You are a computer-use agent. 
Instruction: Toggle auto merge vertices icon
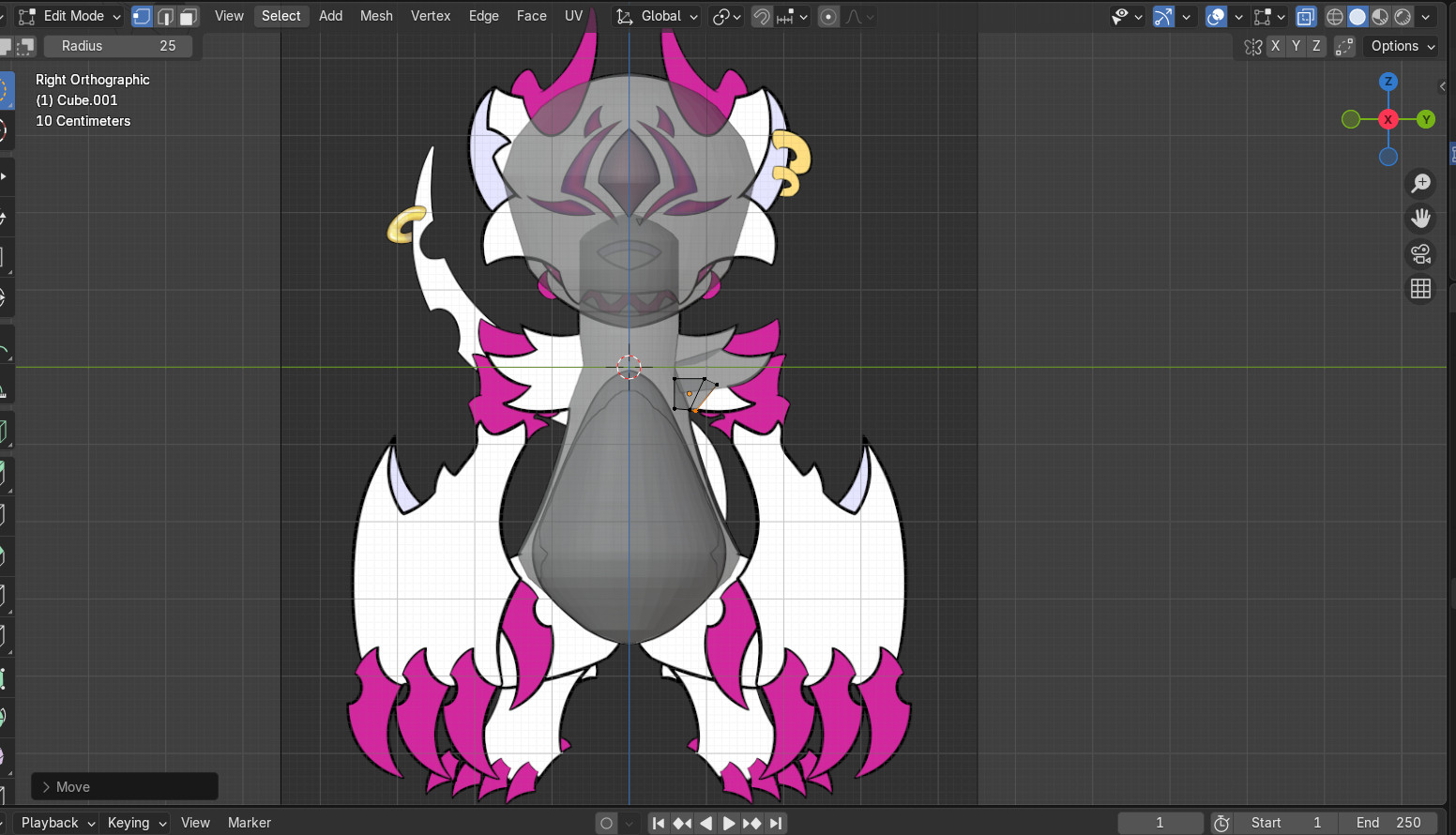click(1344, 46)
